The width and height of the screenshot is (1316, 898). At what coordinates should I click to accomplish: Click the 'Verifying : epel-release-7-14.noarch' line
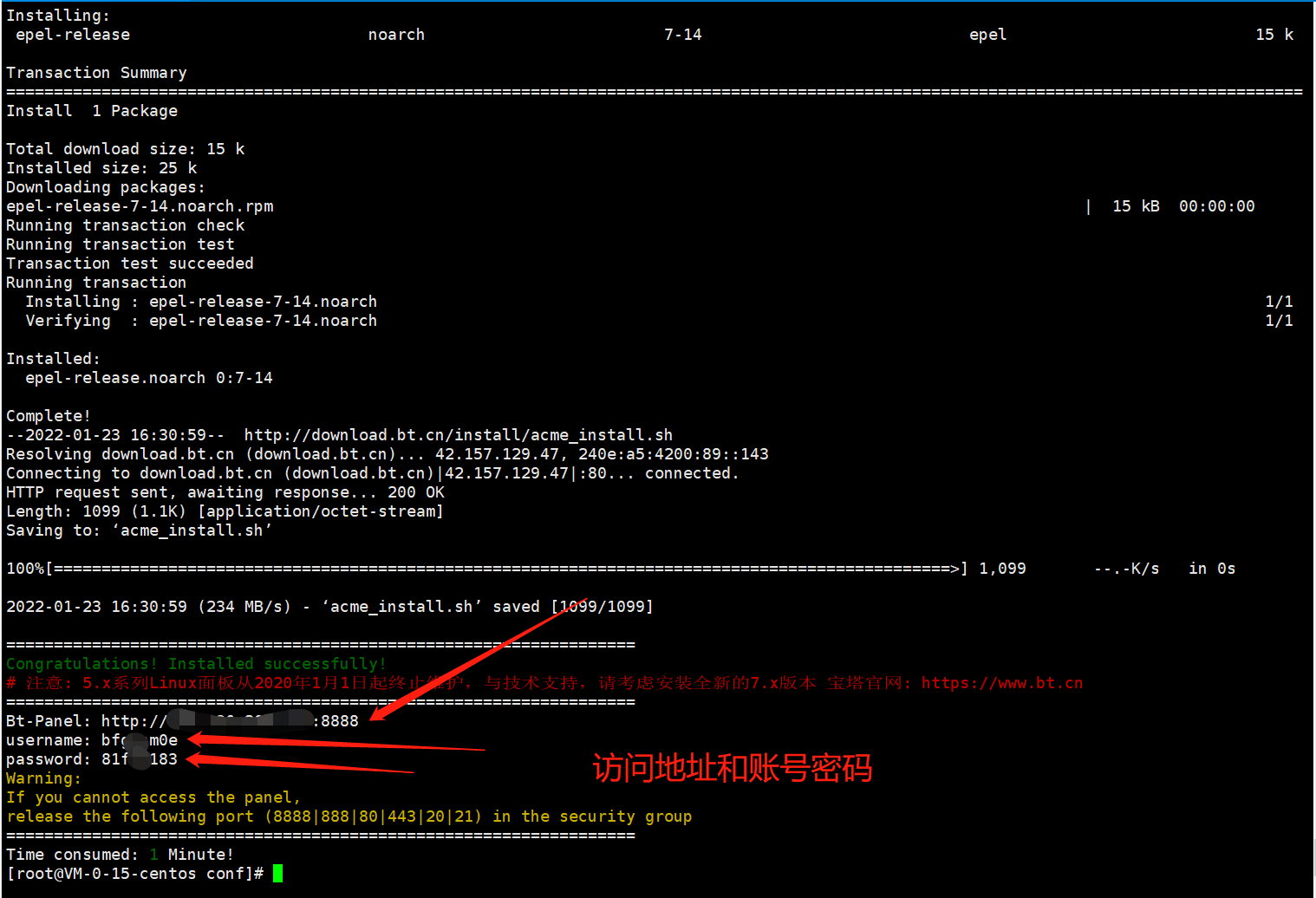click(201, 321)
